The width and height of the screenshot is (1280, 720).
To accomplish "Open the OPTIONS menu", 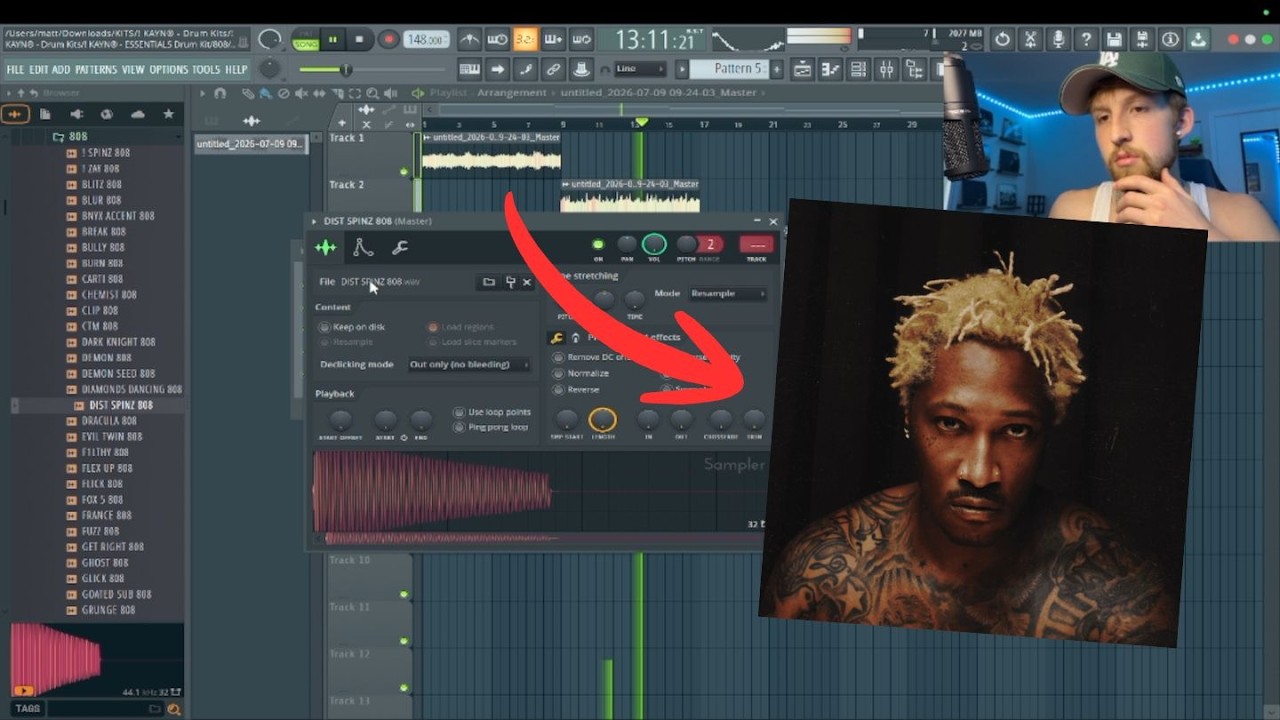I will click(x=169, y=70).
